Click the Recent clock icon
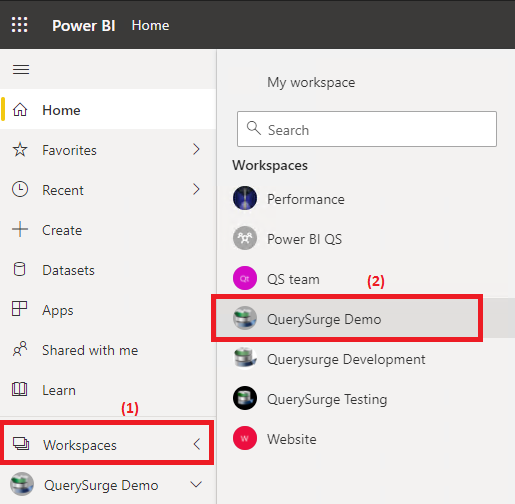515x504 pixels. (20, 189)
